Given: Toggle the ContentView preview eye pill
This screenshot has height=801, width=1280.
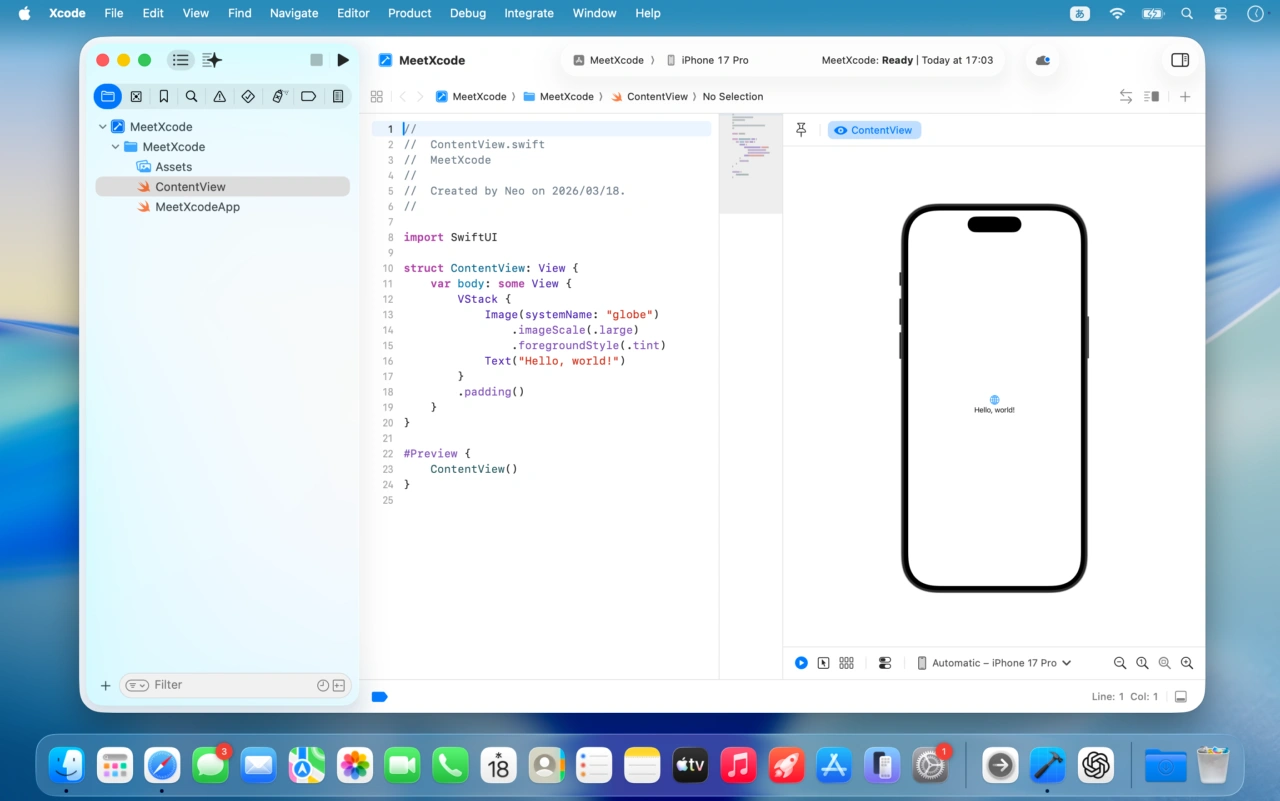Looking at the screenshot, I should point(874,129).
